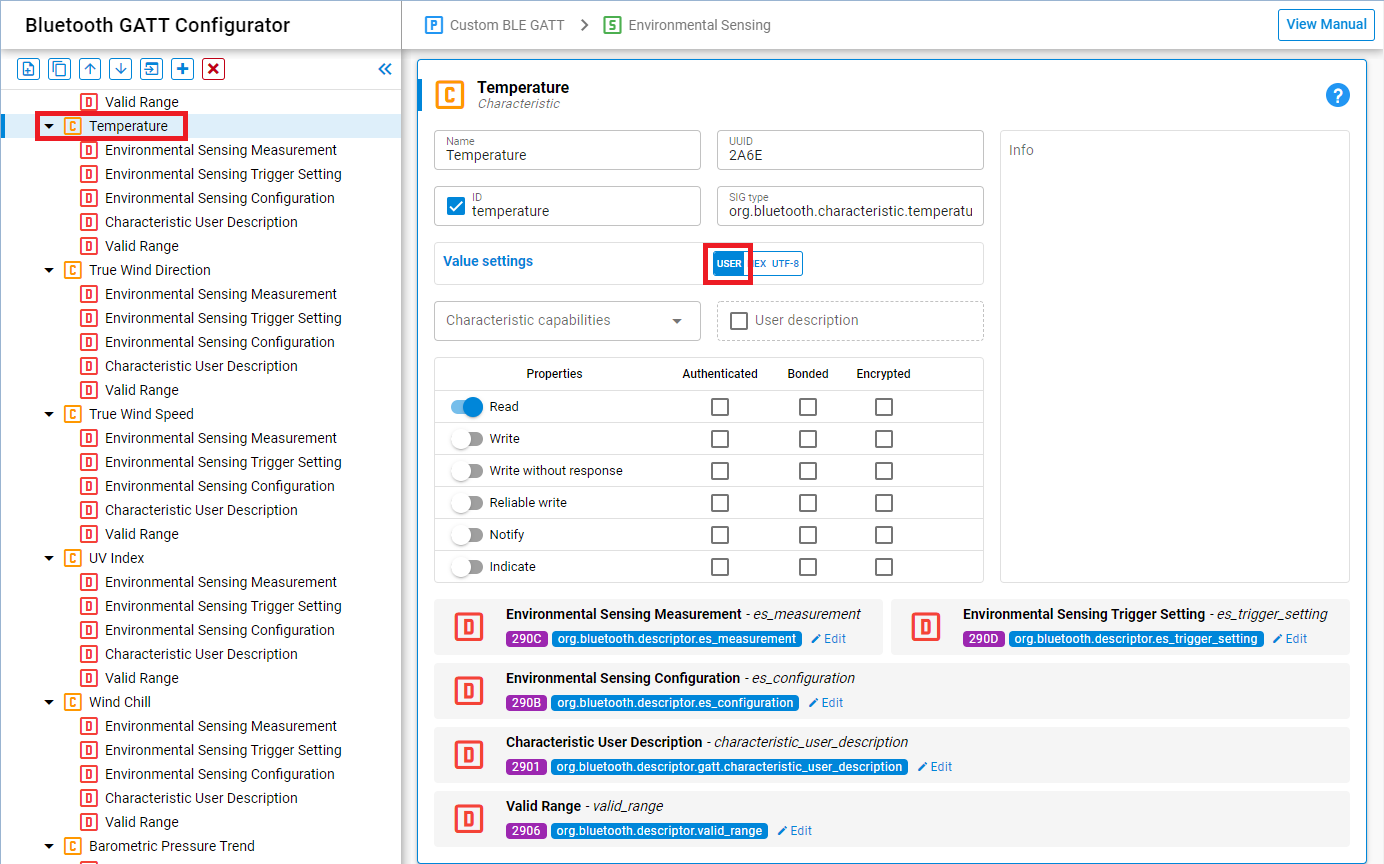Tick the Encrypted checkbox for Write
1384x864 pixels.
pos(883,439)
